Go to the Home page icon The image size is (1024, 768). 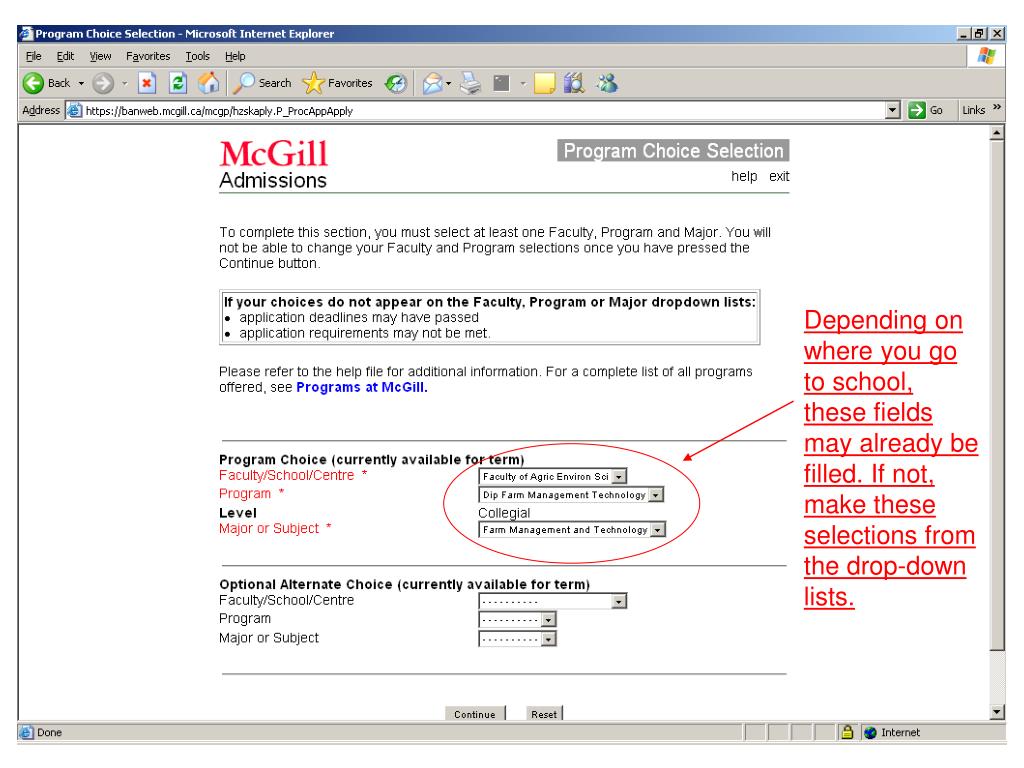pos(209,83)
